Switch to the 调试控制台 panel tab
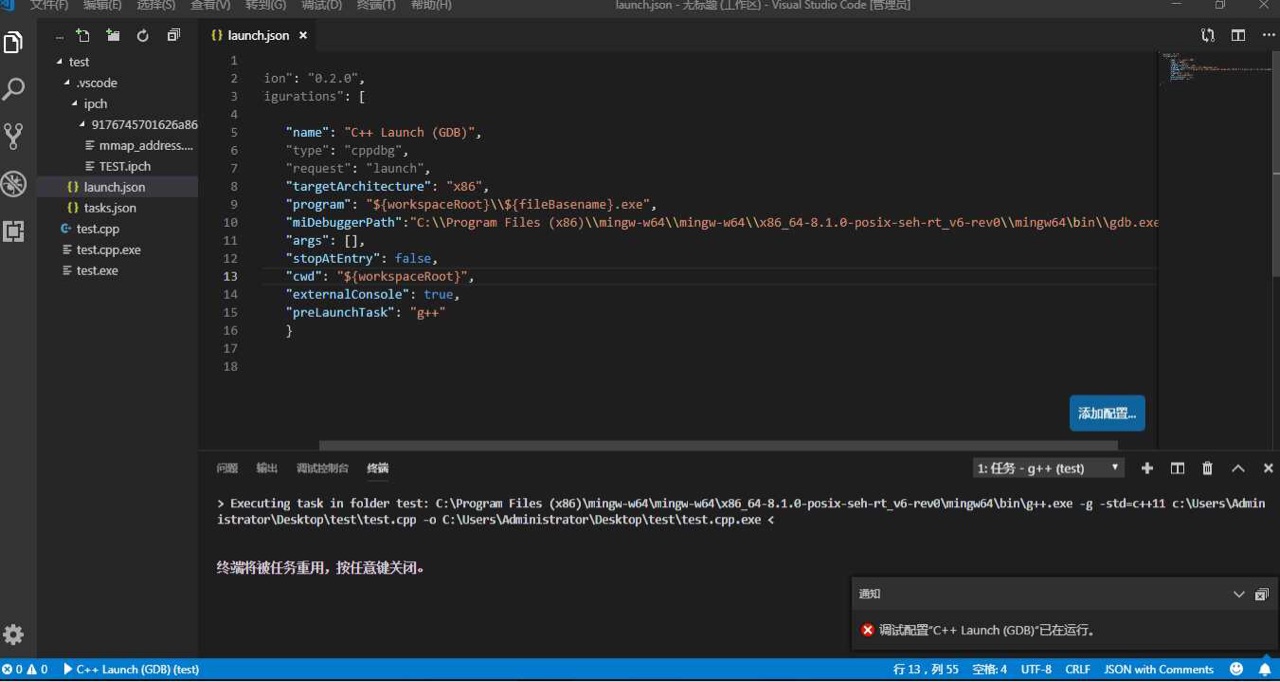 pos(322,468)
